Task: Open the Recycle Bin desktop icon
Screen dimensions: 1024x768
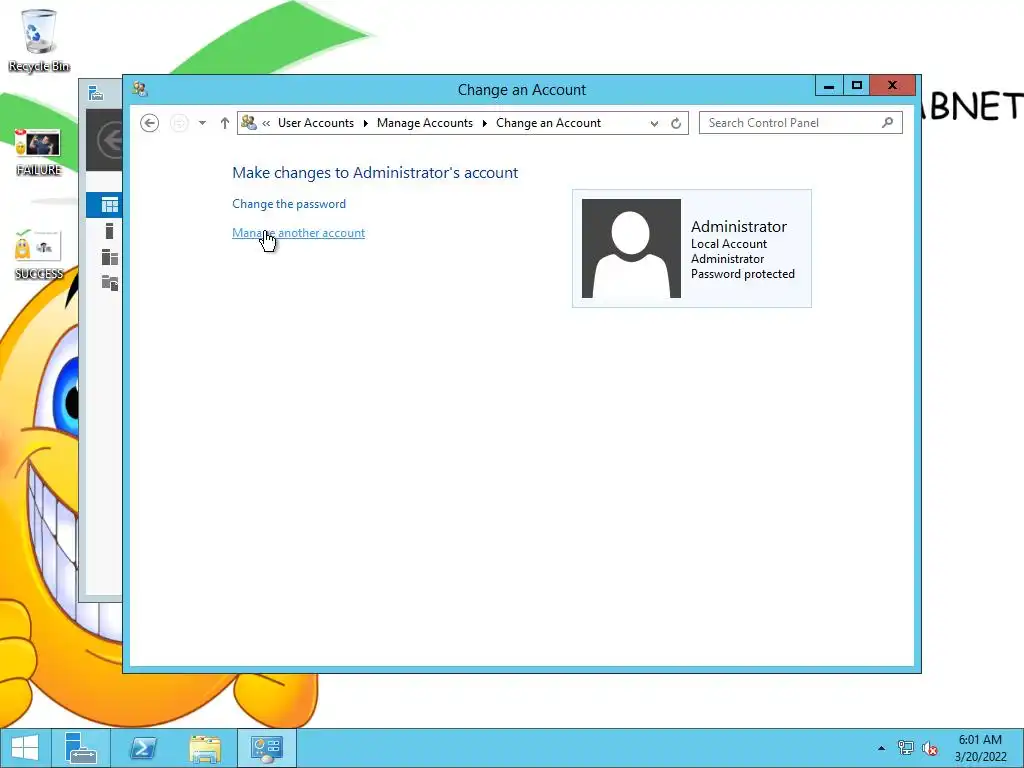Action: coord(39,40)
